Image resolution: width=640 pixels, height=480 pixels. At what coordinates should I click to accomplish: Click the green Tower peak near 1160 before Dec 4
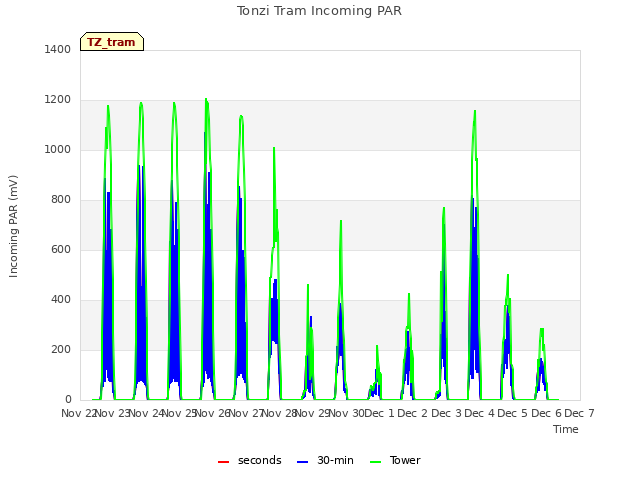[475, 111]
